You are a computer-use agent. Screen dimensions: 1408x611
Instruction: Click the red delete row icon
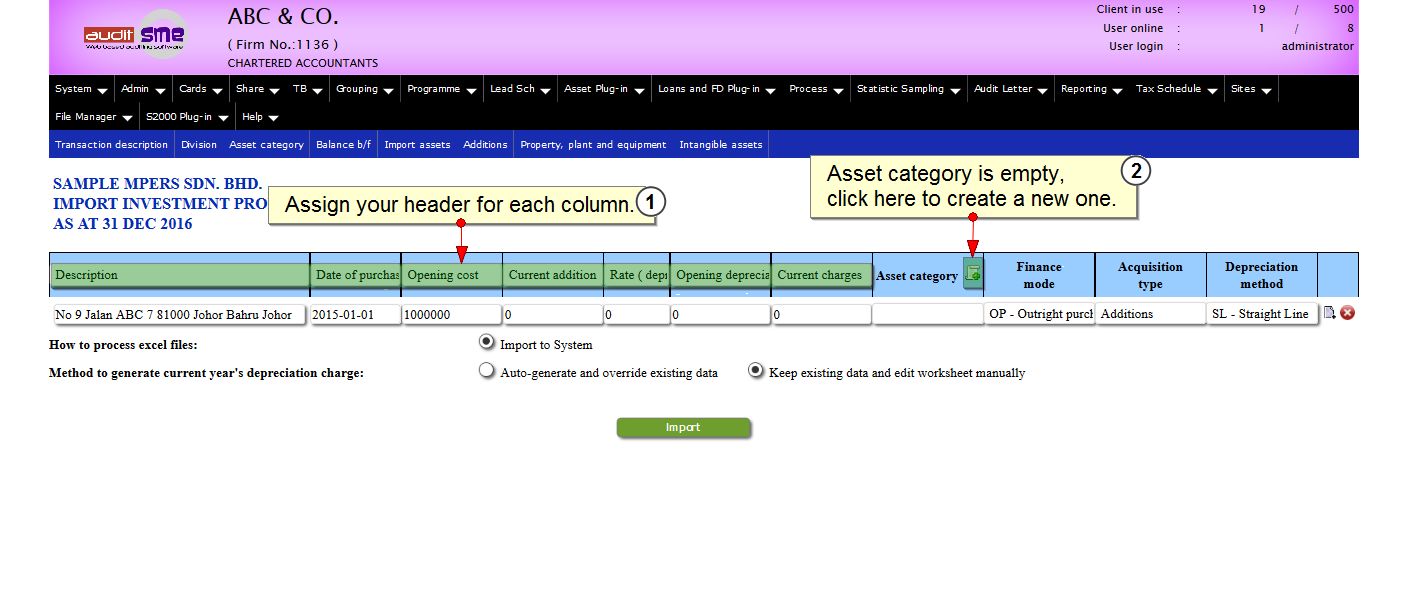pyautogui.click(x=1347, y=313)
